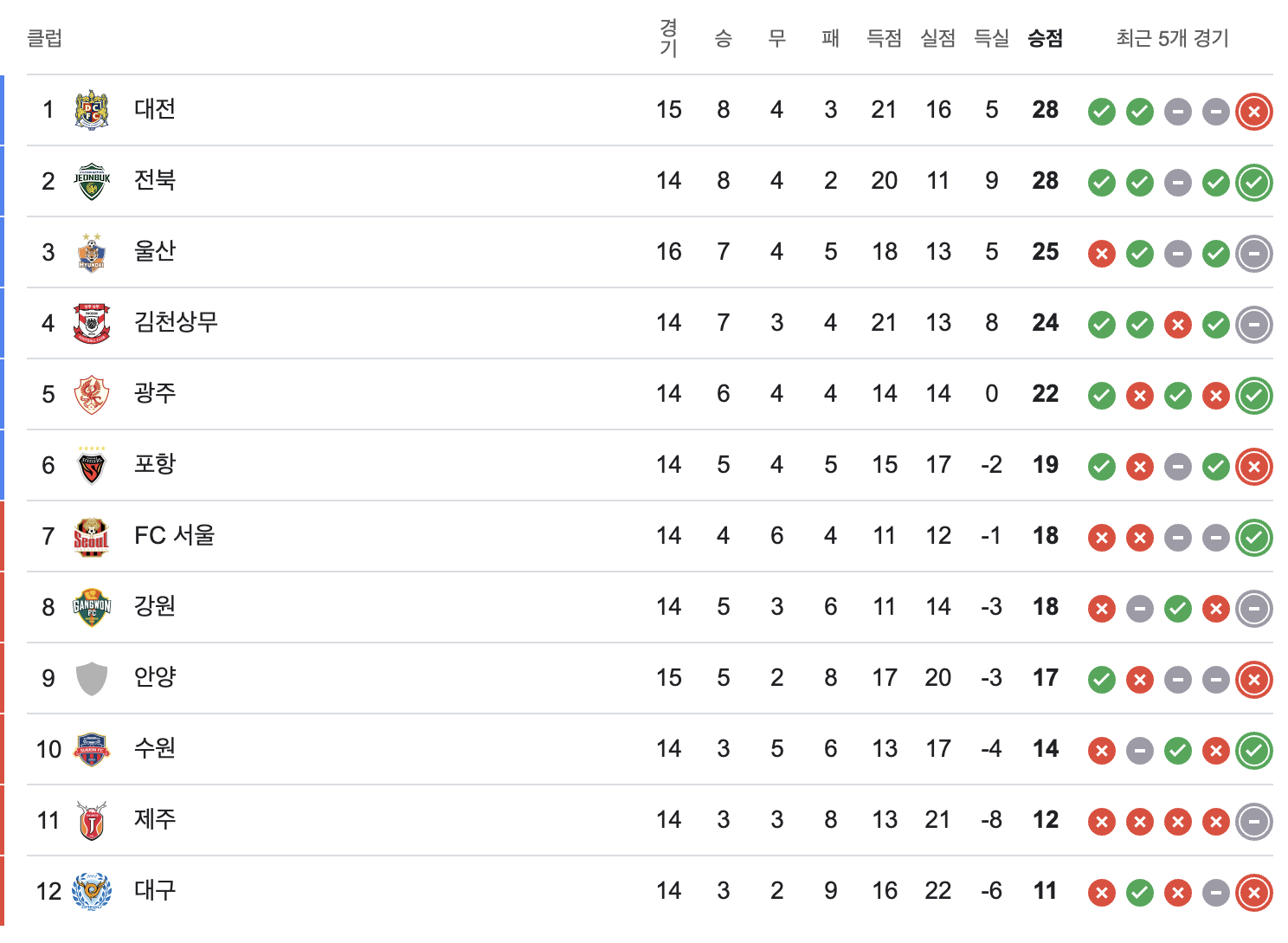Image resolution: width=1288 pixels, height=943 pixels.
Task: Select the 최근 5개 경기 column header
Action: tap(1173, 38)
